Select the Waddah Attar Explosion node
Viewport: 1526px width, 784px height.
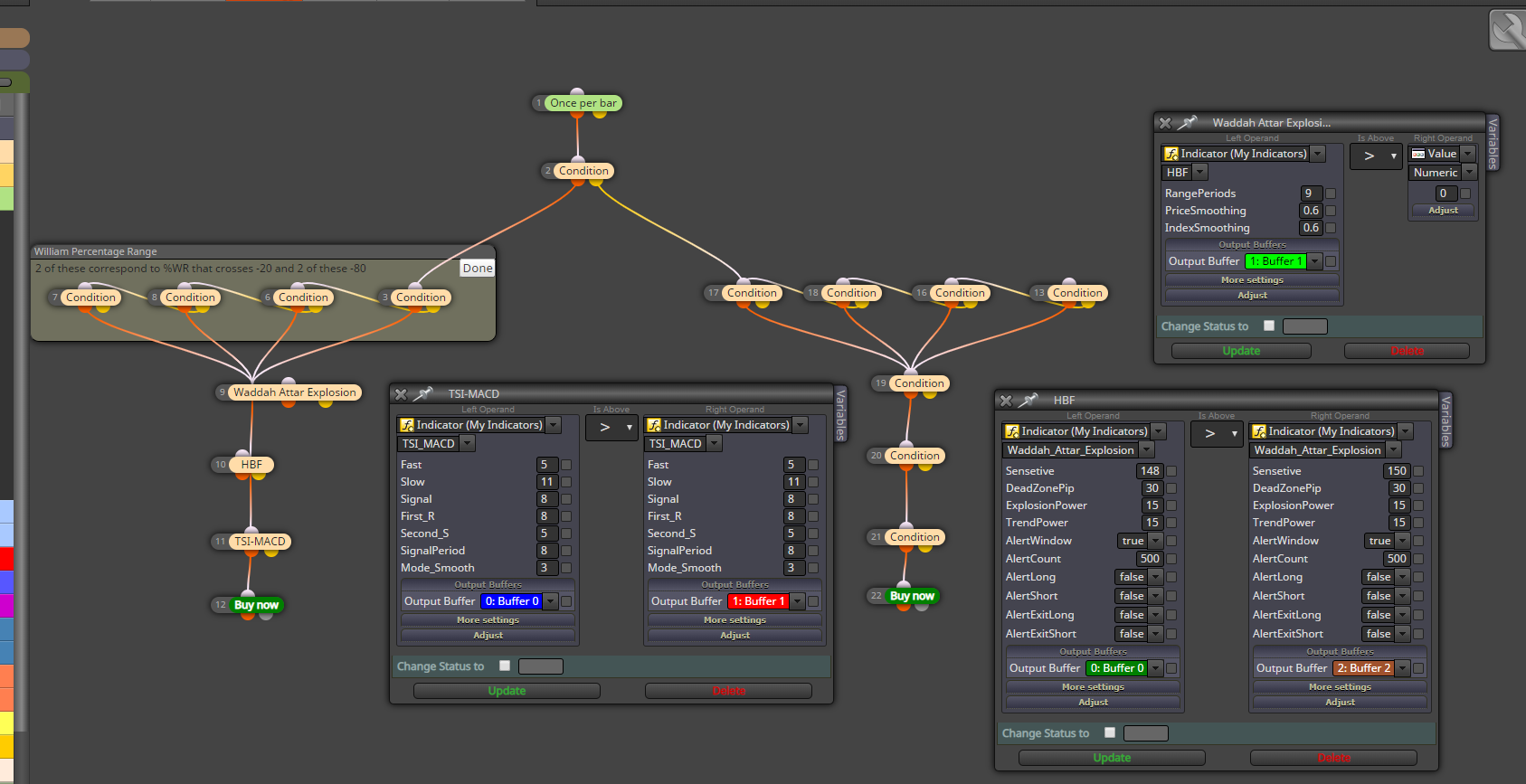[x=295, y=392]
